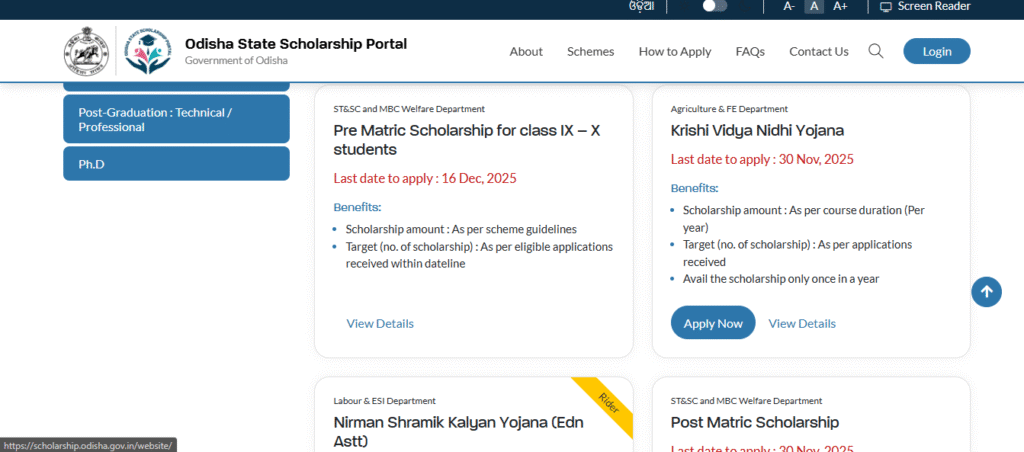This screenshot has width=1024, height=452.
Task: Click the search magnifier icon
Action: (876, 51)
